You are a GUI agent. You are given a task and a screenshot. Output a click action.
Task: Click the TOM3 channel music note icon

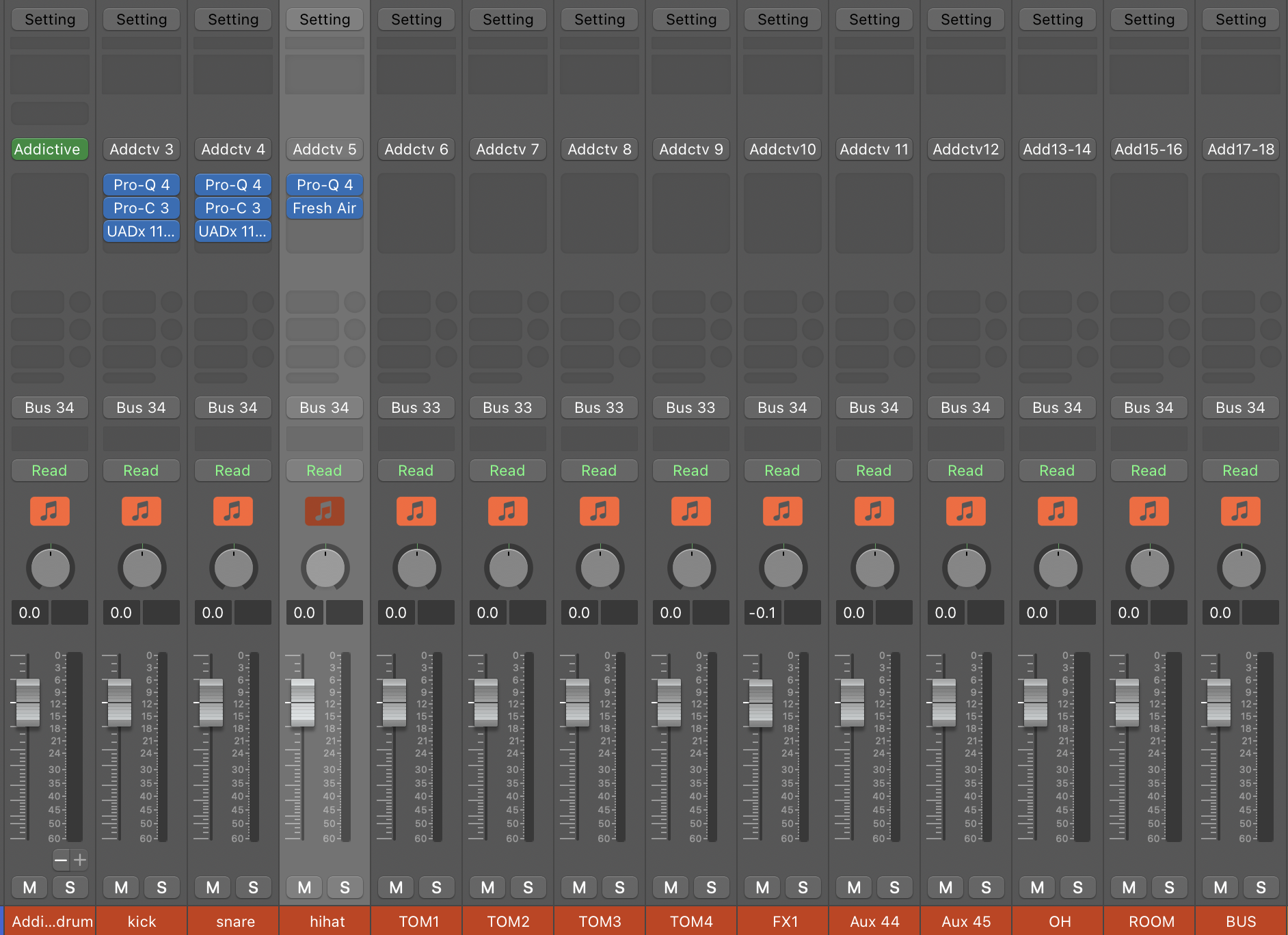tap(600, 511)
